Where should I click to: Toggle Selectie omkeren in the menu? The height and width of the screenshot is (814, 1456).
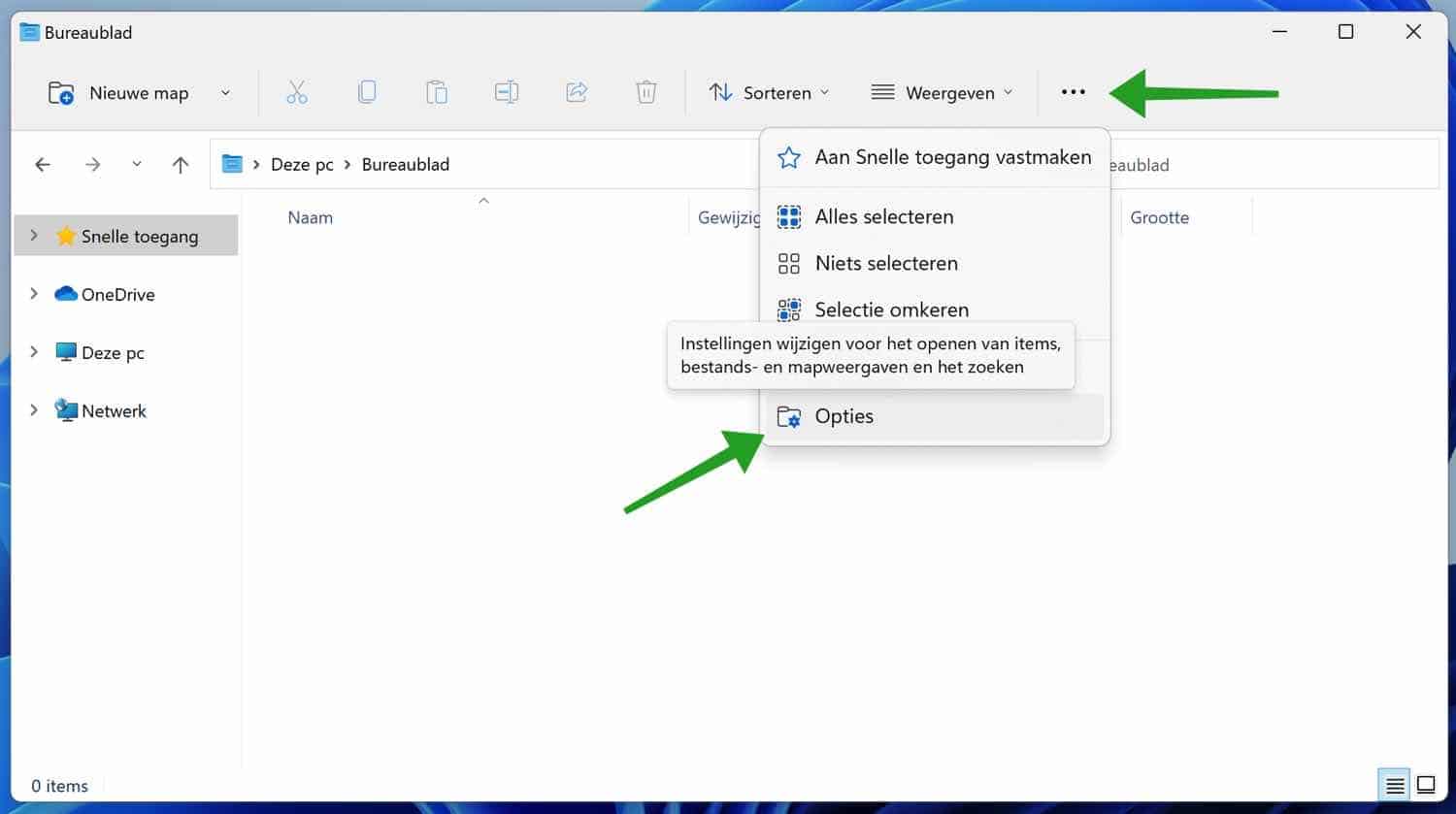click(x=891, y=309)
